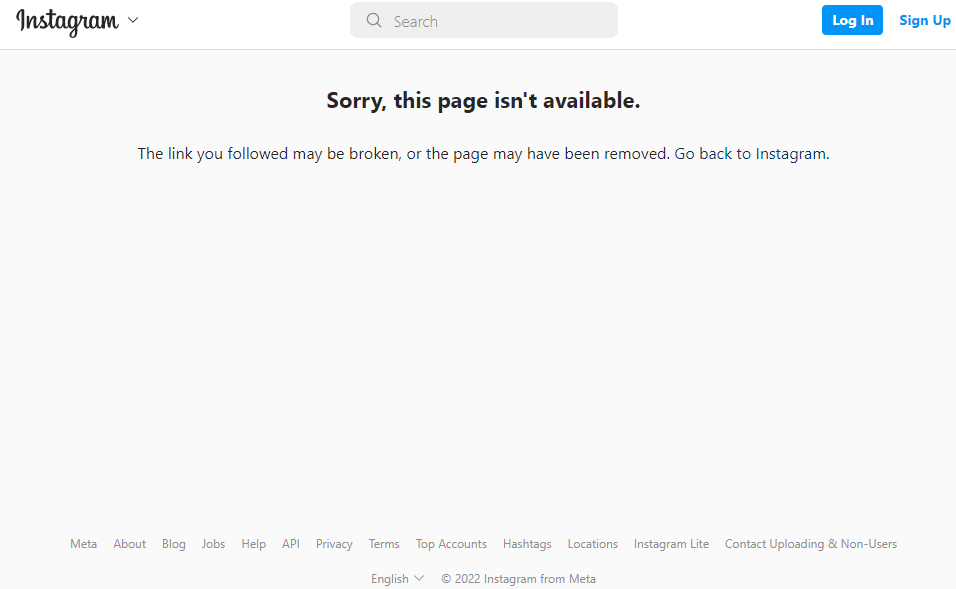Click the magnifying glass search icon
Screen dimensions: 956x589
[374, 21]
